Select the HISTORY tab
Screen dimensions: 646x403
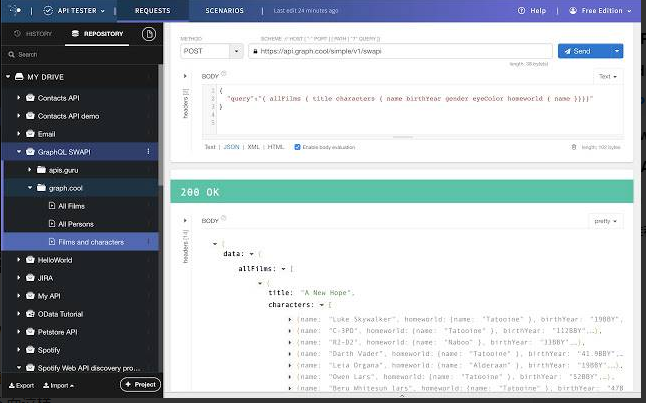click(x=33, y=34)
